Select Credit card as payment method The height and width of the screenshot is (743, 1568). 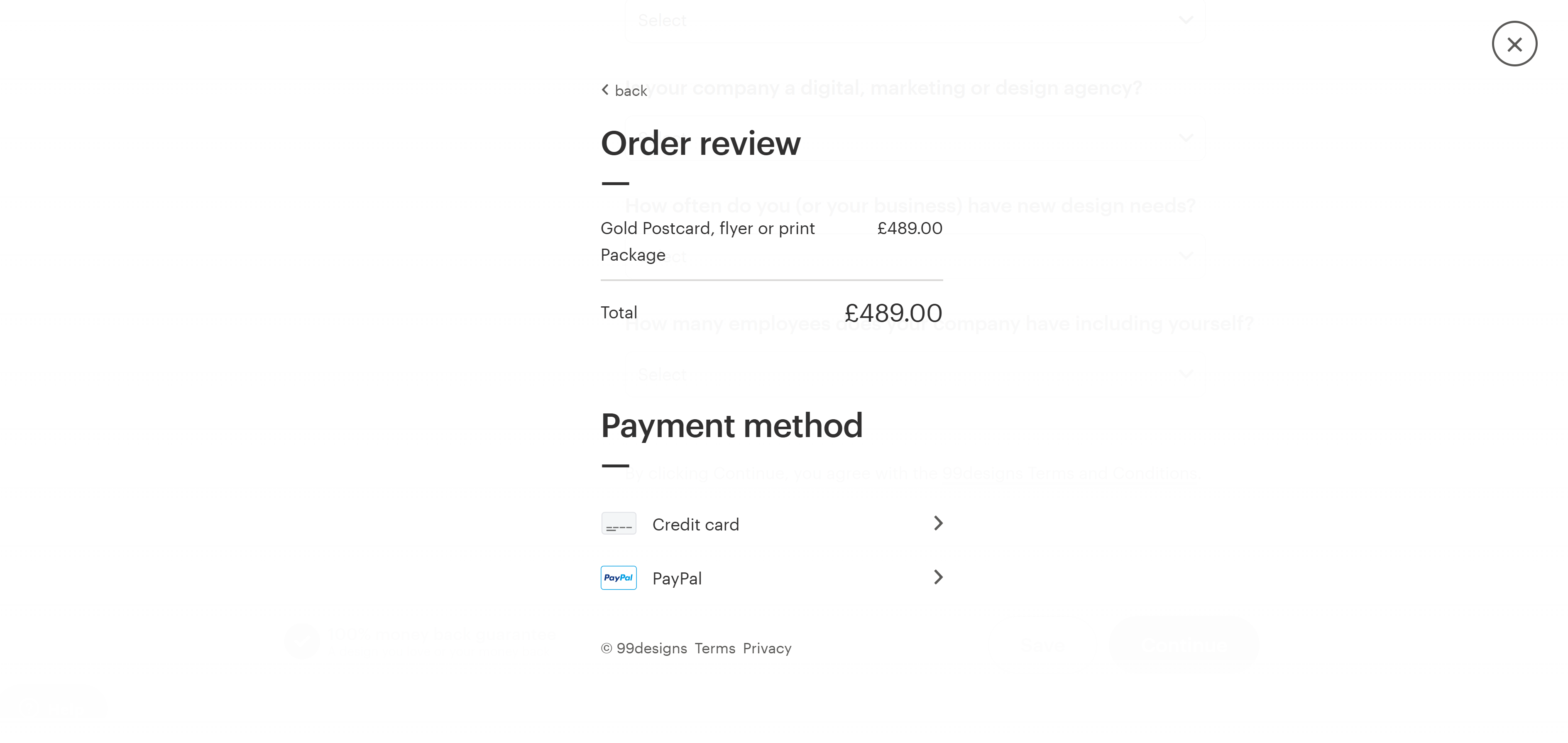coord(696,524)
